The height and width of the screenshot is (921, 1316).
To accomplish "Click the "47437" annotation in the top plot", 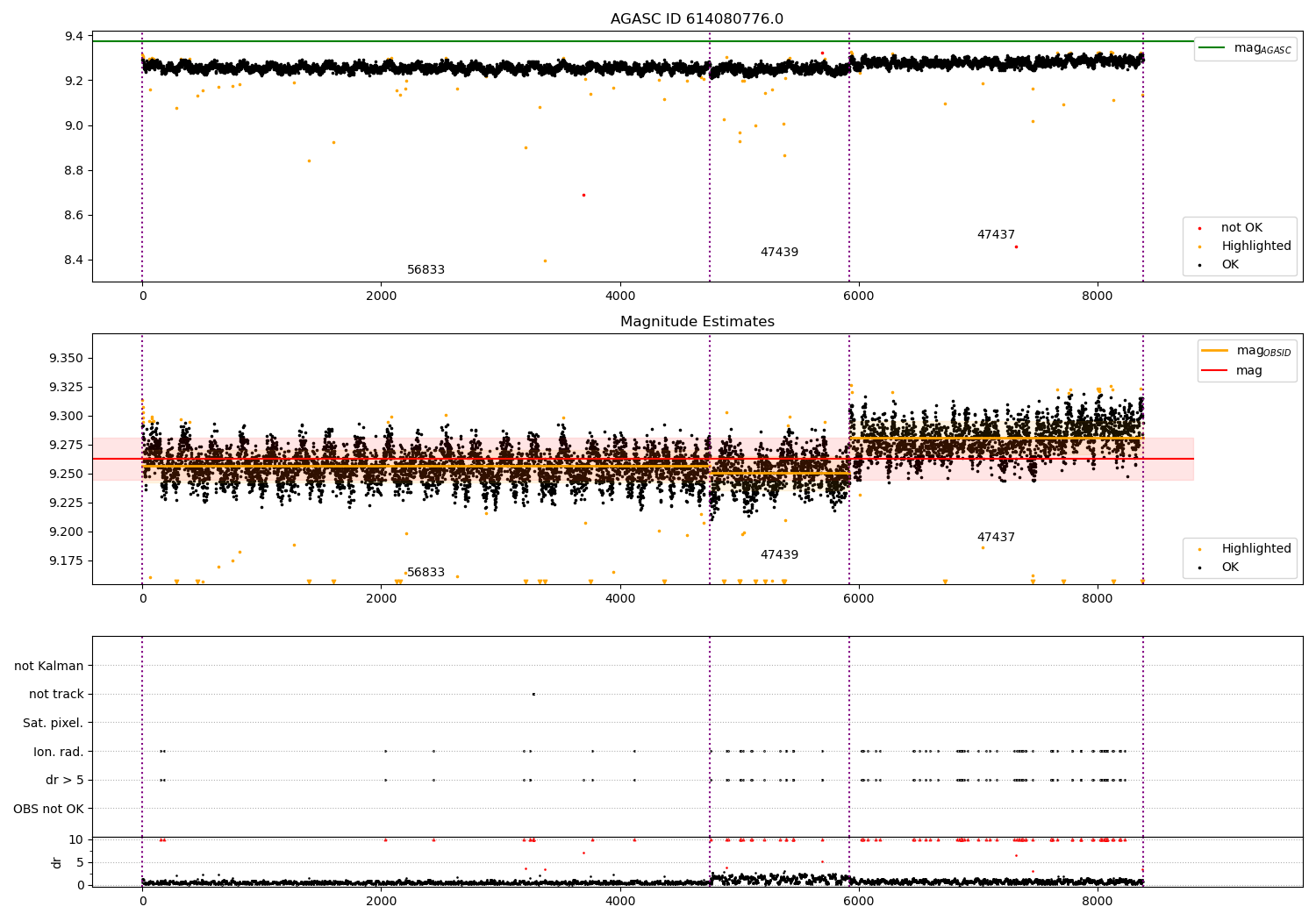I will coord(996,235).
